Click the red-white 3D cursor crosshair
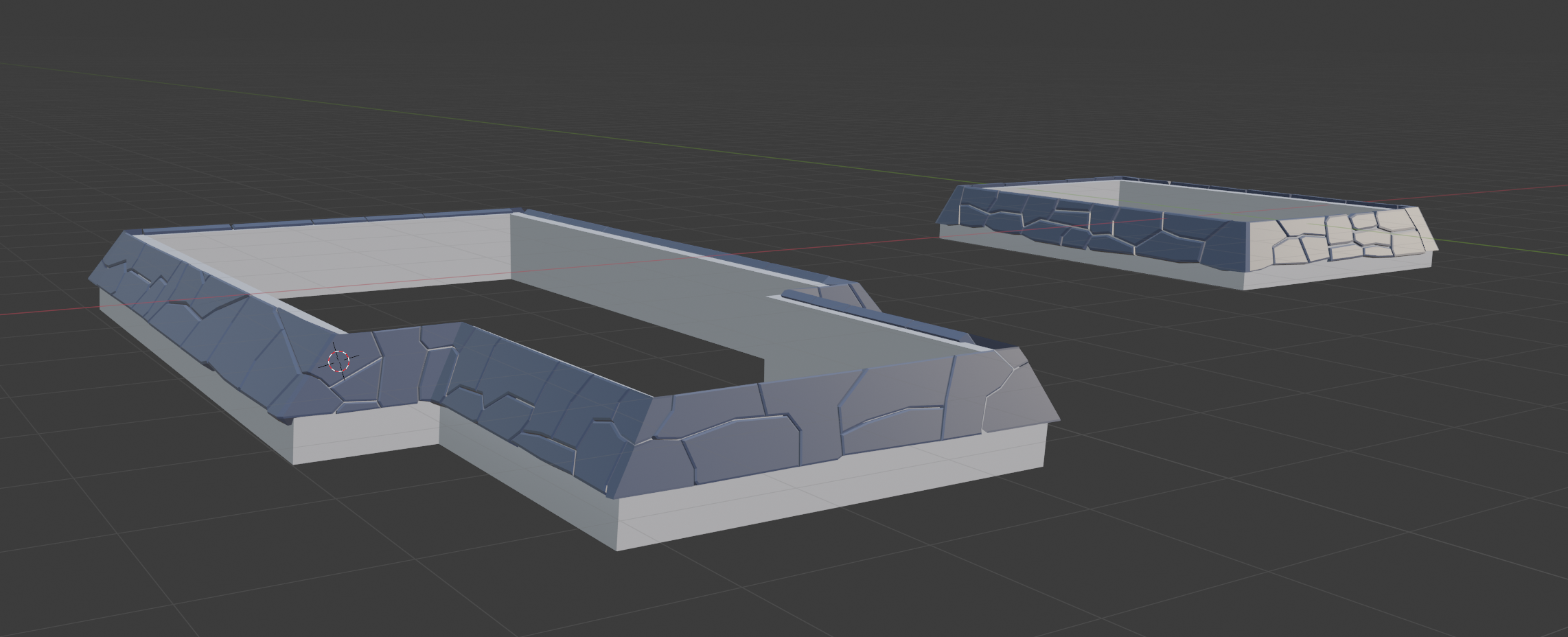The image size is (1568, 637). tap(338, 361)
